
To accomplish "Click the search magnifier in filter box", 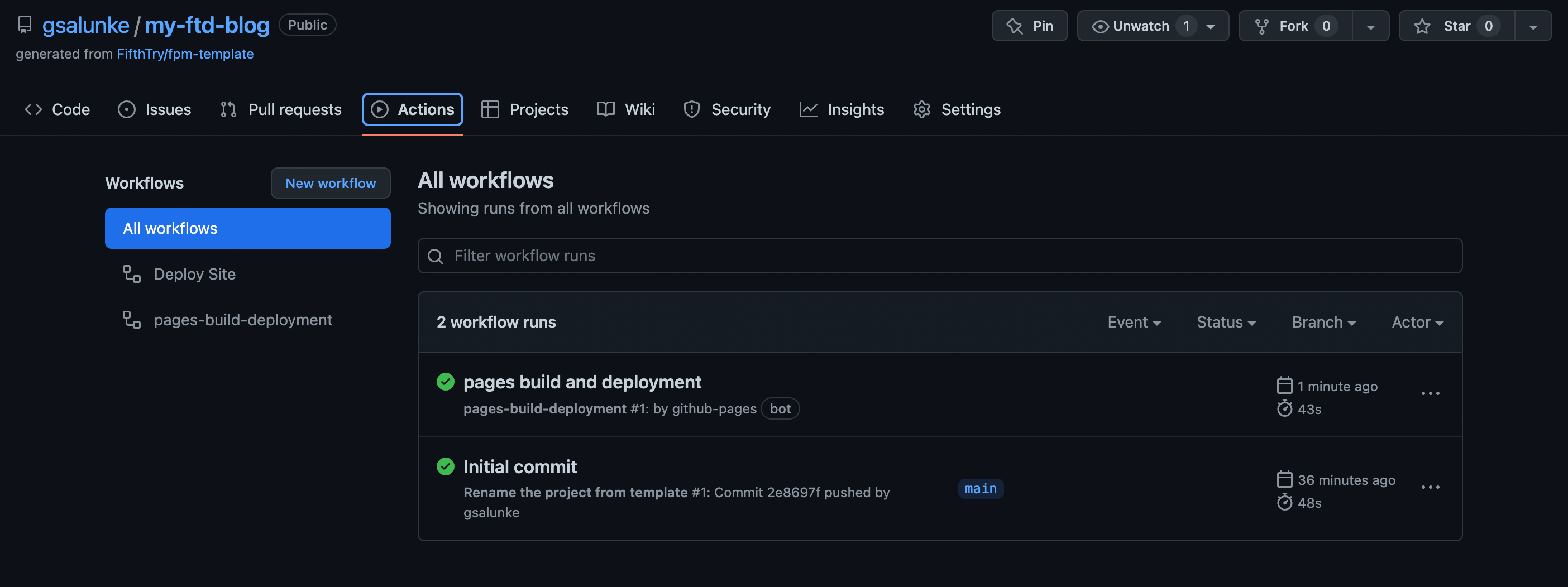I will point(435,256).
